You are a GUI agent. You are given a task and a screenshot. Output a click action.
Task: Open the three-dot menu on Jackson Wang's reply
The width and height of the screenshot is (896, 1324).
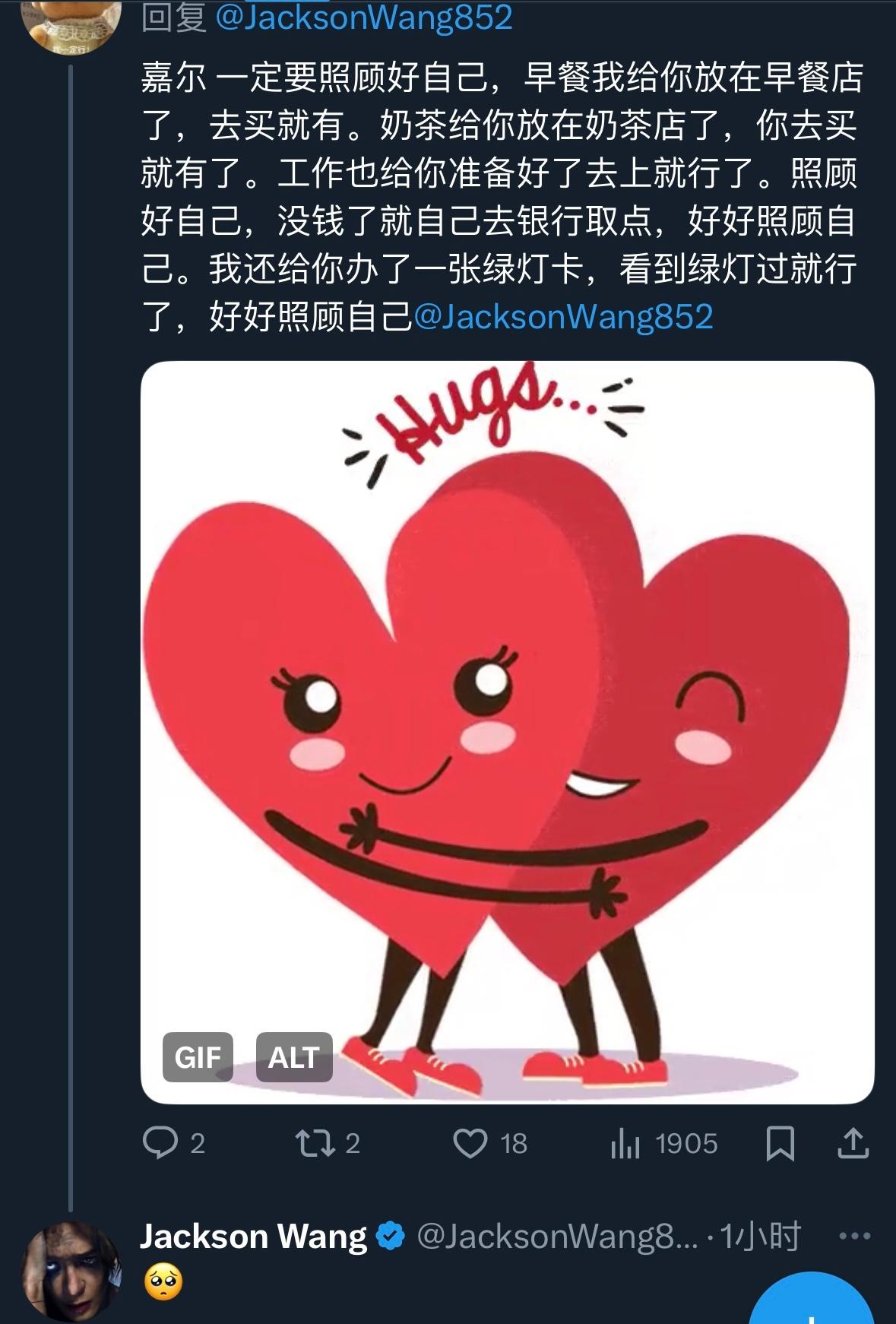pyautogui.click(x=855, y=1237)
